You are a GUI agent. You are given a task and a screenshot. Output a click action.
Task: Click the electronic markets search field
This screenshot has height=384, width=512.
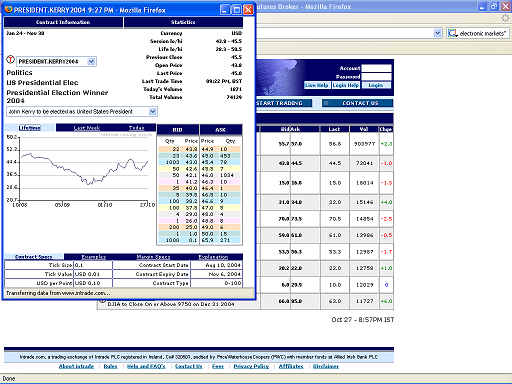pyautogui.click(x=483, y=33)
